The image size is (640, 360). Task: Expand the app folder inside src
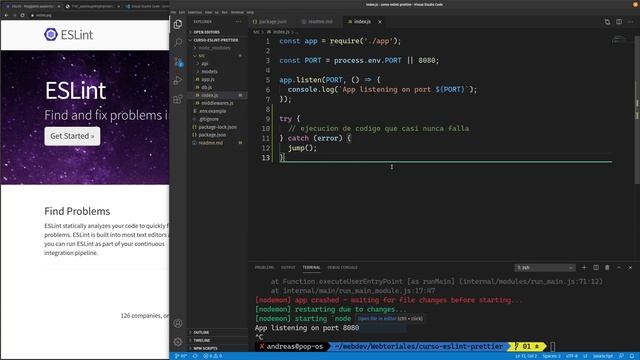(x=218, y=64)
